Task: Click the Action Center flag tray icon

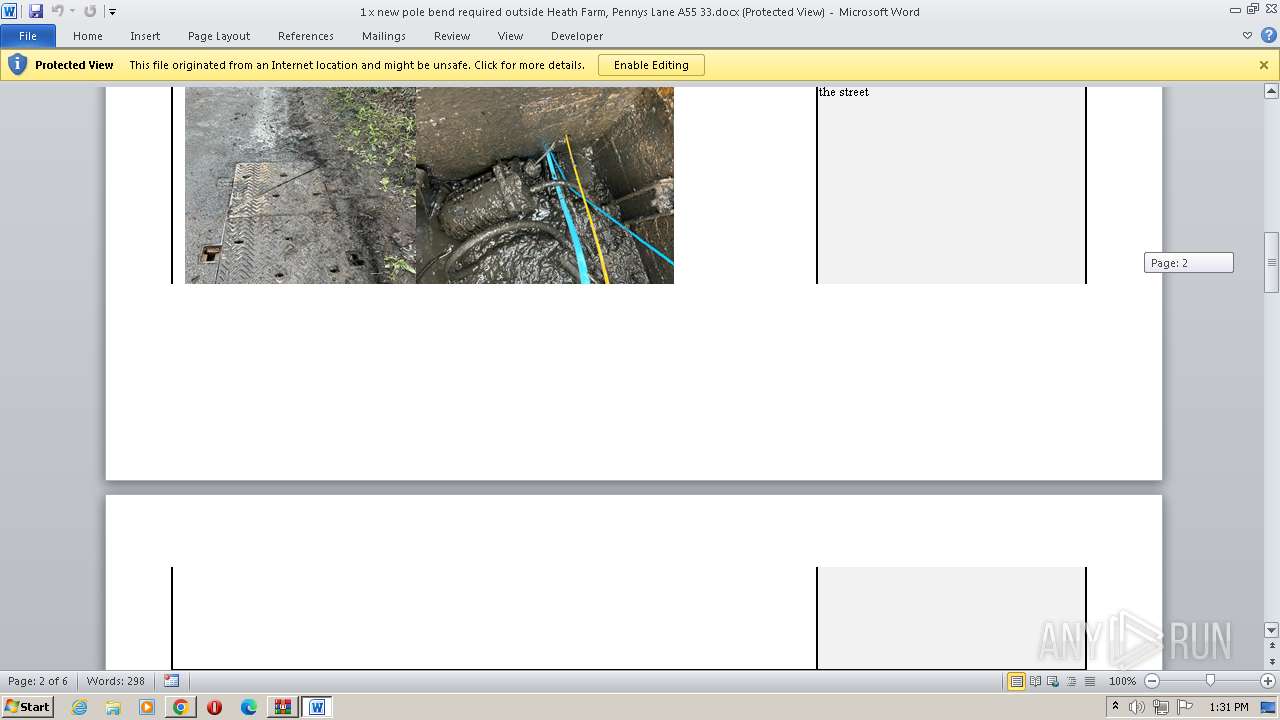Action: [1185, 707]
